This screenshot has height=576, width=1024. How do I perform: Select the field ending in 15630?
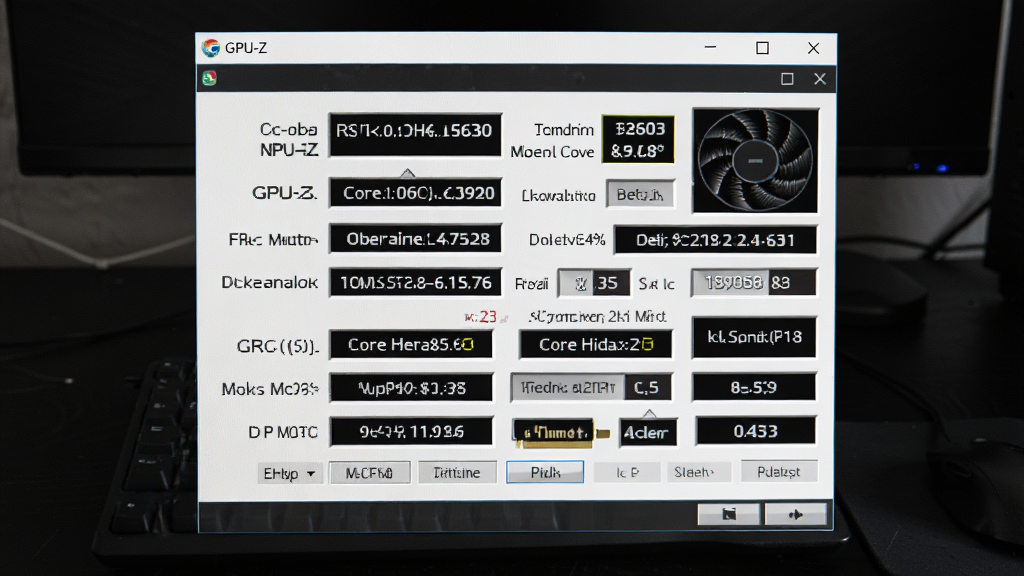click(415, 135)
